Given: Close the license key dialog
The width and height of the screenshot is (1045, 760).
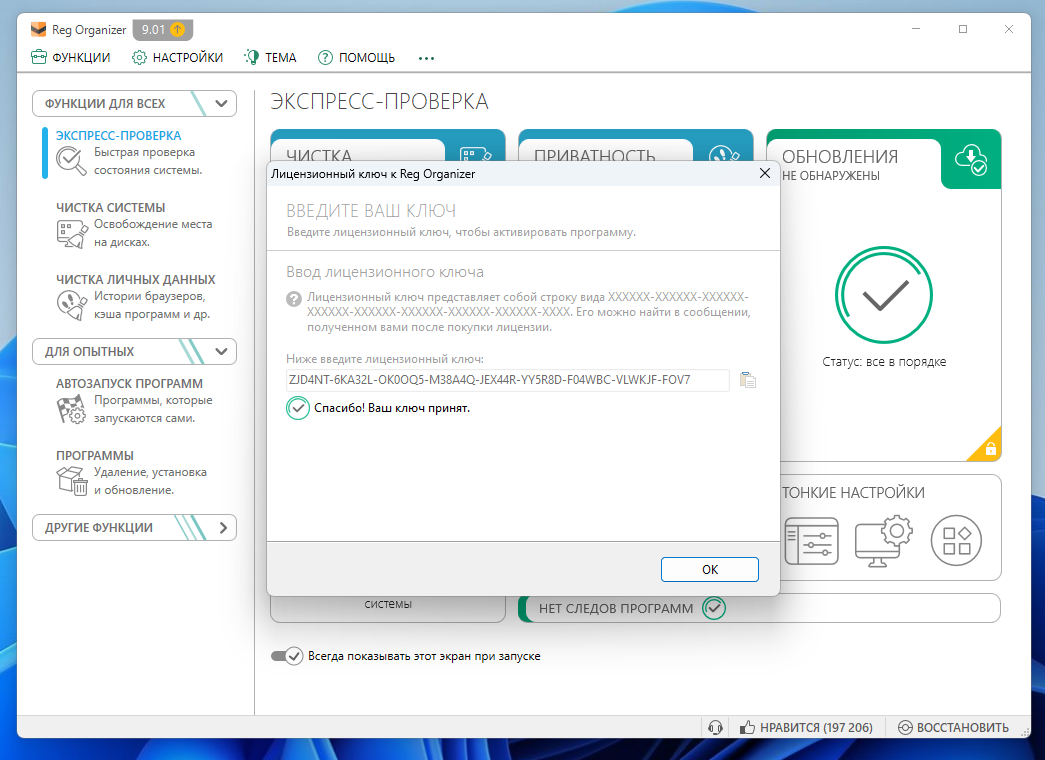Looking at the screenshot, I should 764,173.
